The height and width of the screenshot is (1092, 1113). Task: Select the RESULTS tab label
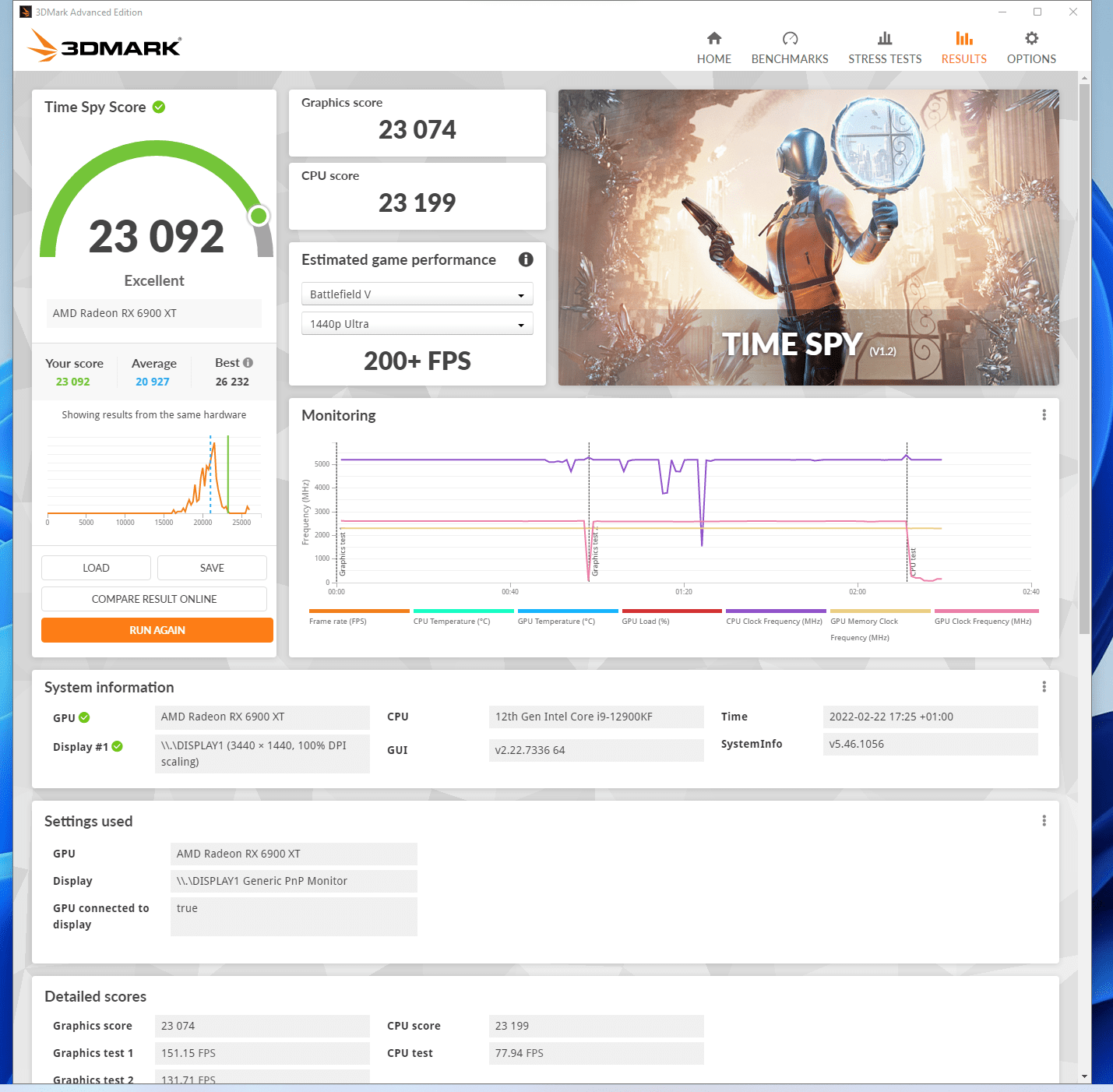[964, 59]
